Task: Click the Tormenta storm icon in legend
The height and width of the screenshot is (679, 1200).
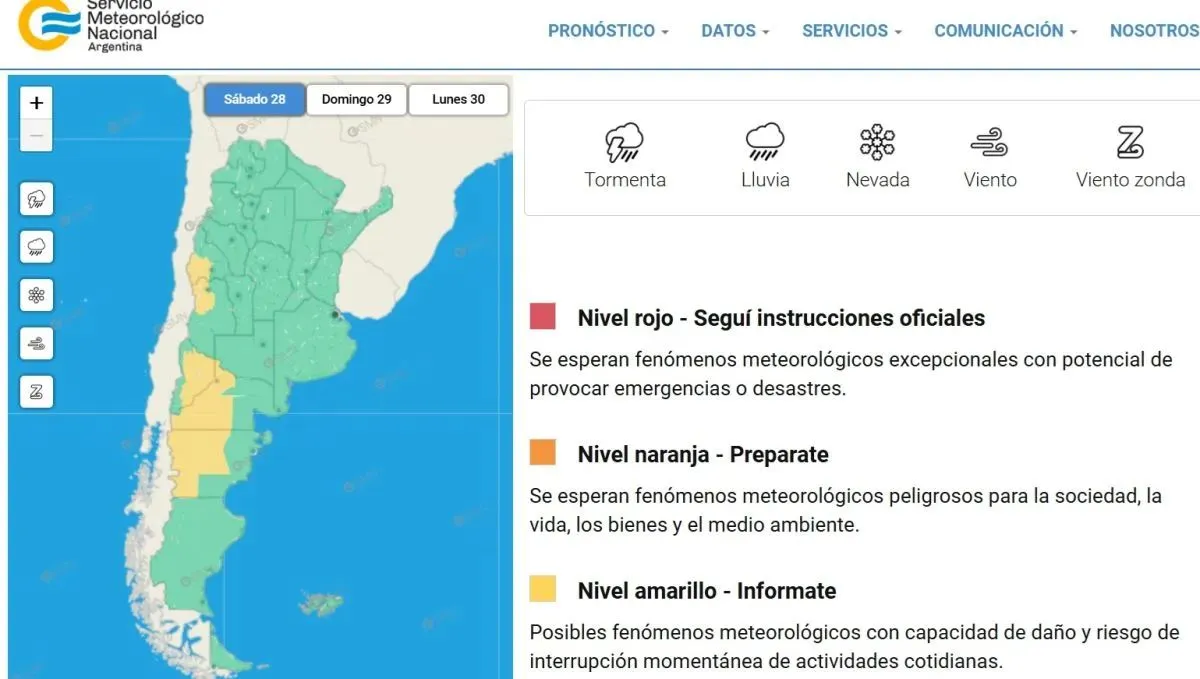Action: [625, 143]
